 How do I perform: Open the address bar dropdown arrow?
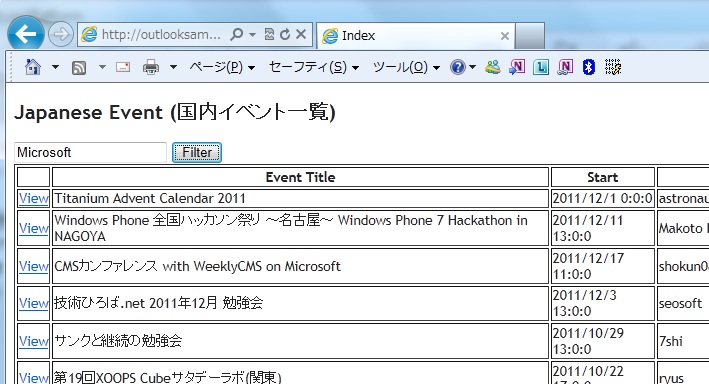252,34
